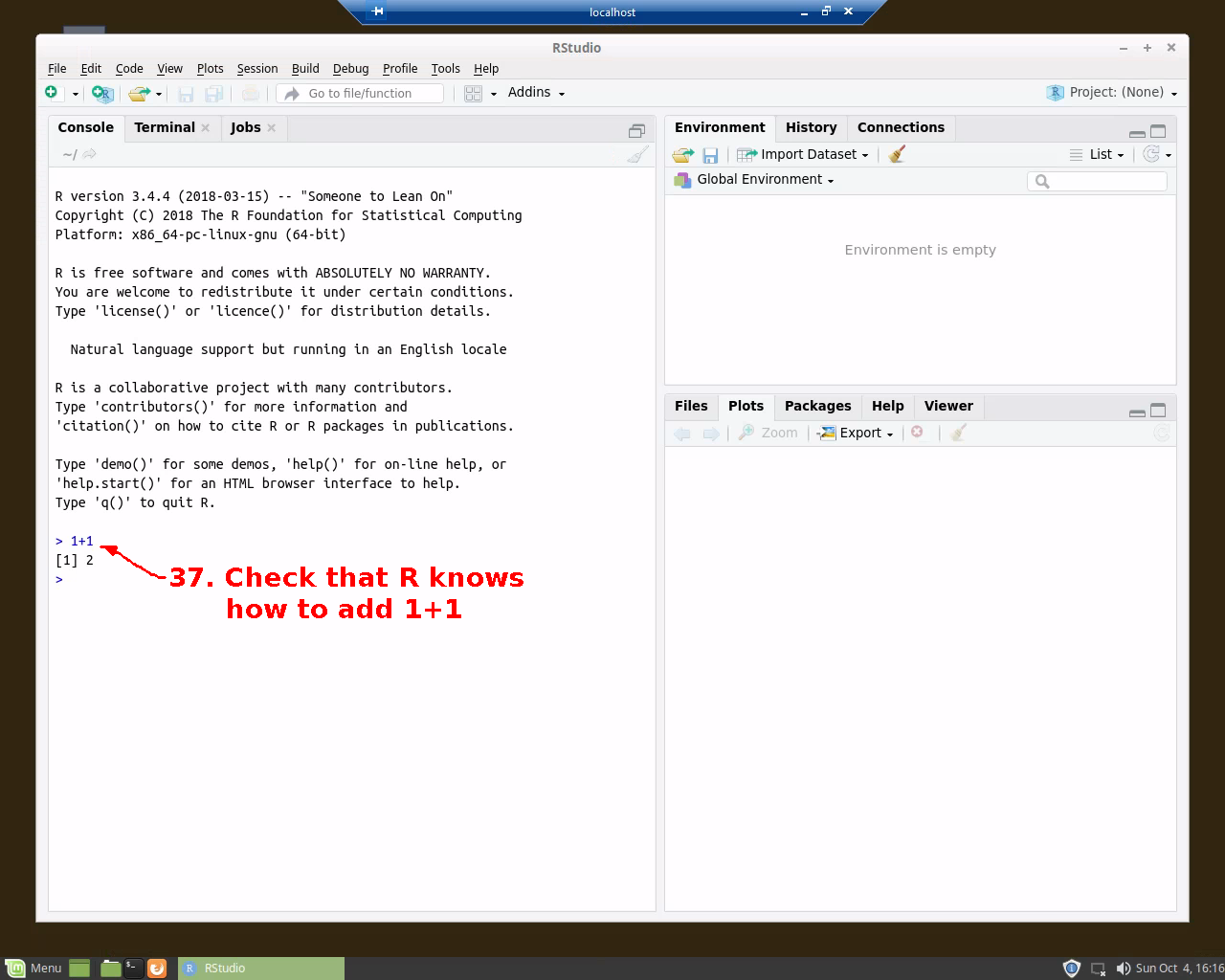The height and width of the screenshot is (980, 1225).
Task: Open the Session menu
Action: [x=257, y=69]
